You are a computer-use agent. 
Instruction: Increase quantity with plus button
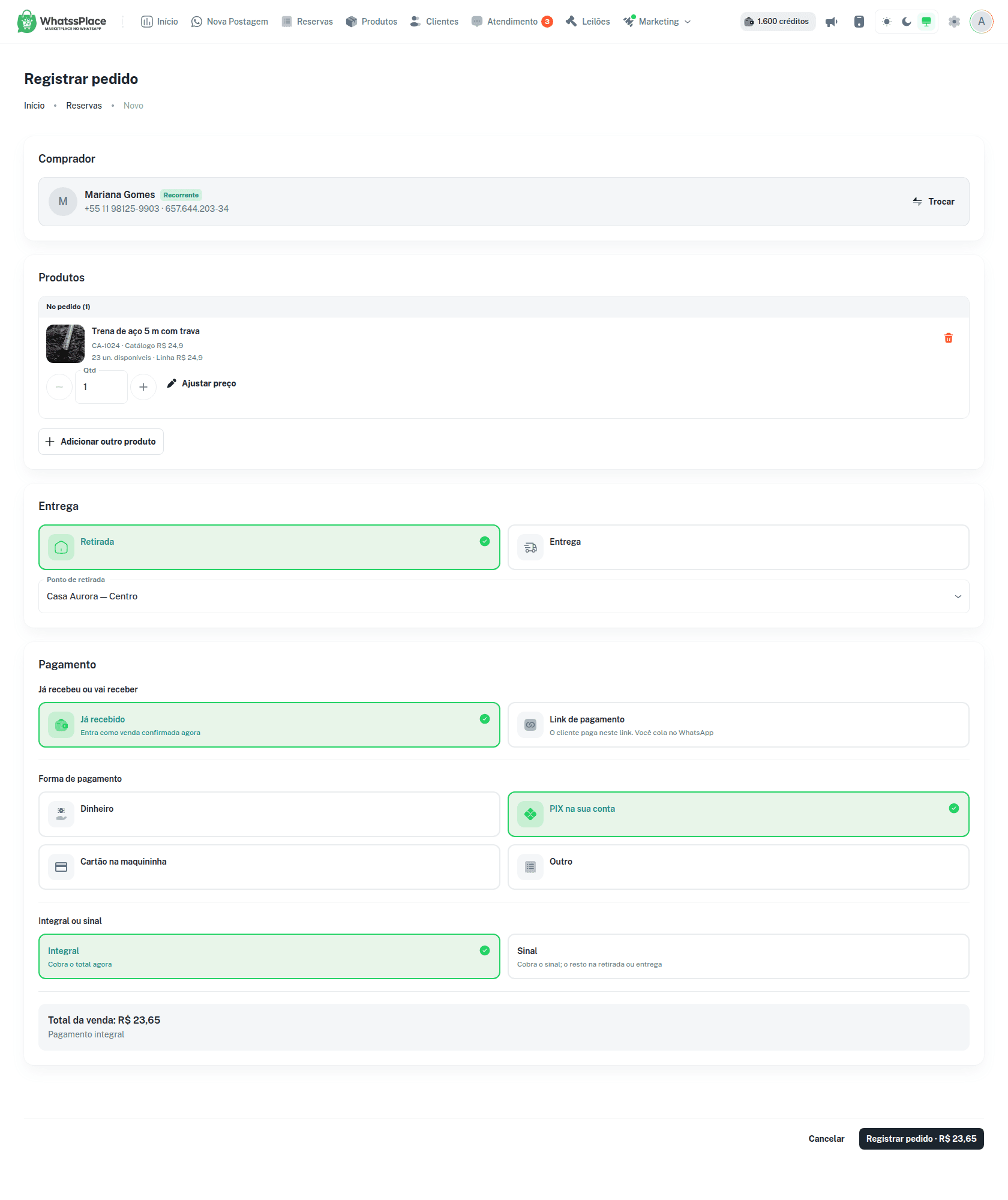(143, 387)
